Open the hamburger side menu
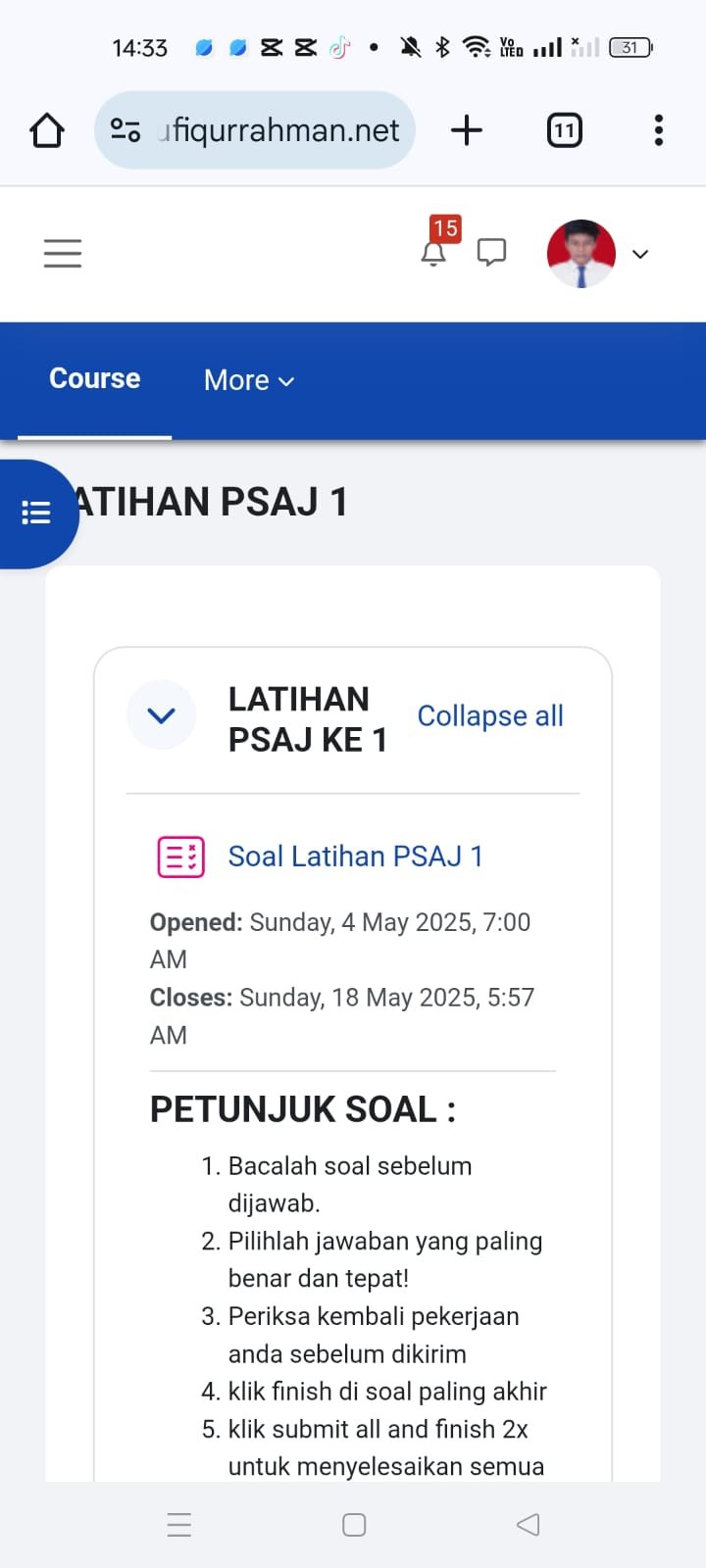This screenshot has width=706, height=1568. tap(63, 254)
